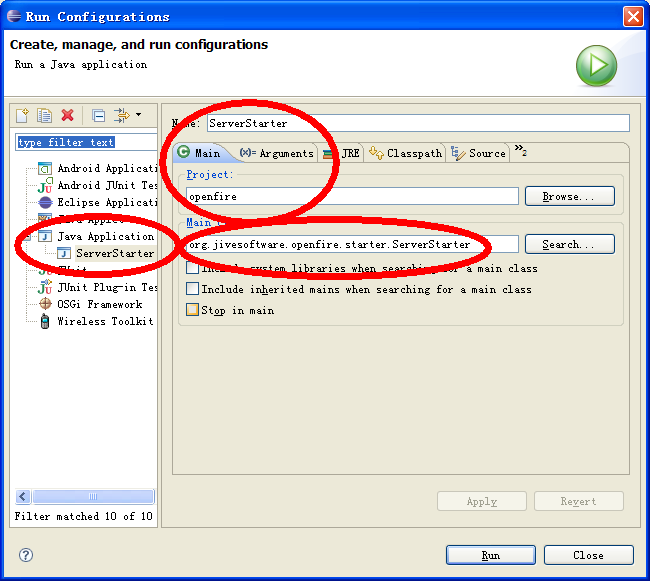The height and width of the screenshot is (581, 650).
Task: Click the Search button
Action: 569,244
